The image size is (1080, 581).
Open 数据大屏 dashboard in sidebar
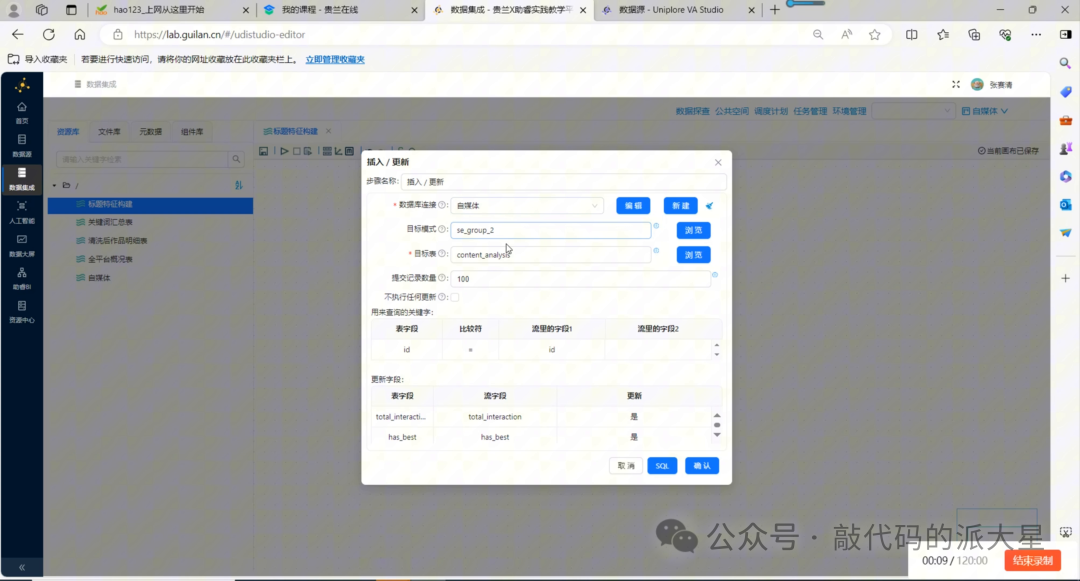coord(21,246)
